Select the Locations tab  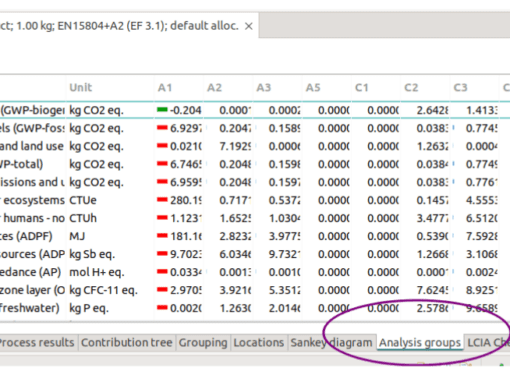pos(259,343)
